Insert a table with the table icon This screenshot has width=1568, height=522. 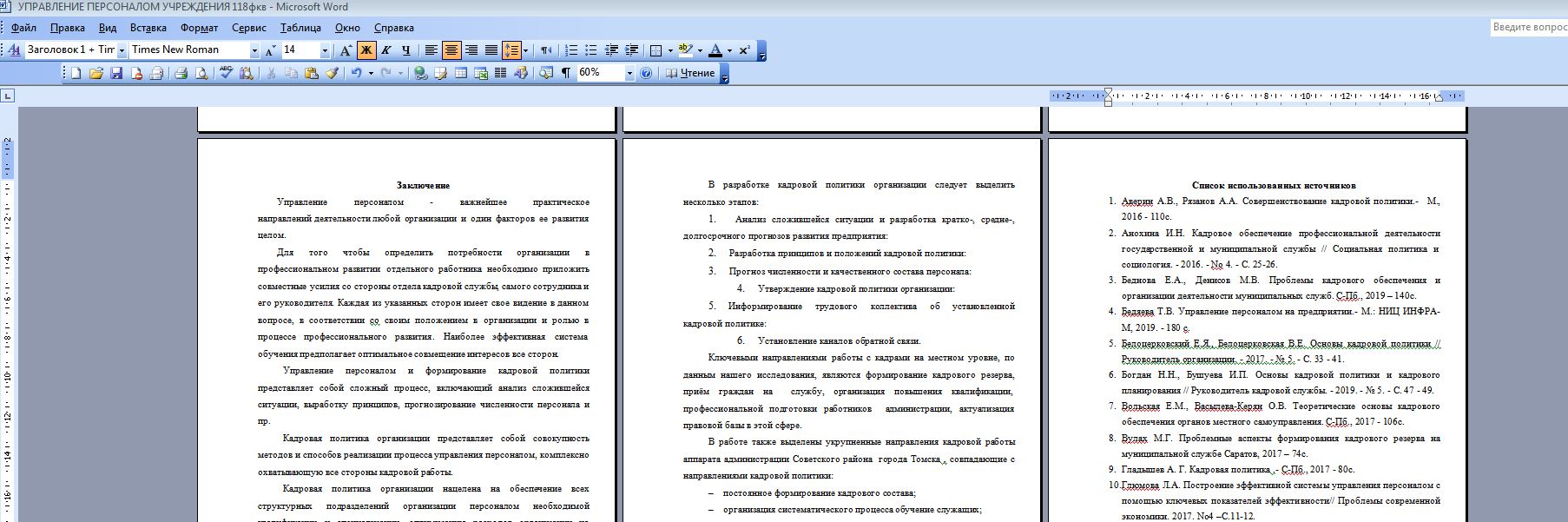click(x=461, y=74)
